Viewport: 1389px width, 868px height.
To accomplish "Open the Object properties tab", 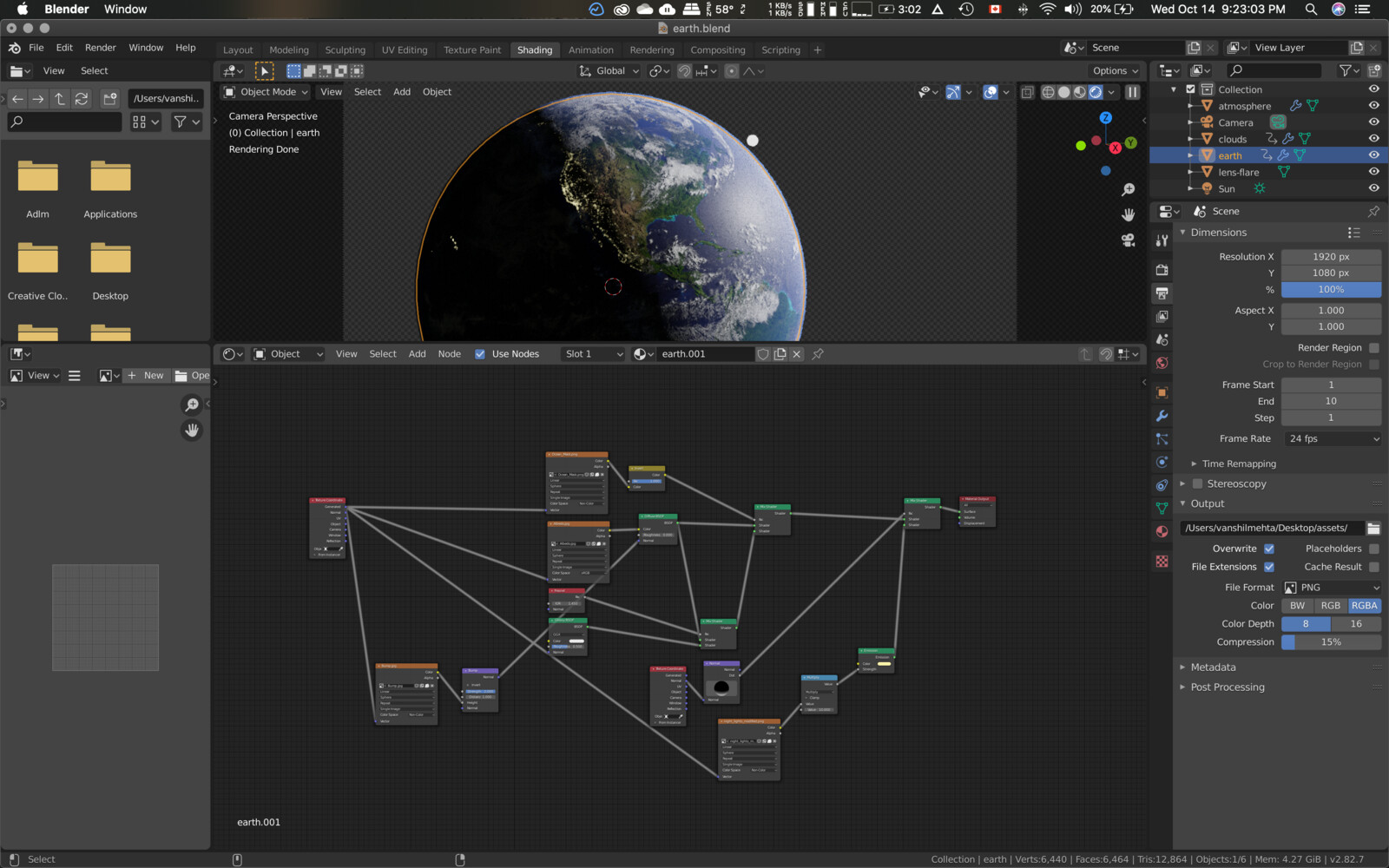I will 1162,392.
